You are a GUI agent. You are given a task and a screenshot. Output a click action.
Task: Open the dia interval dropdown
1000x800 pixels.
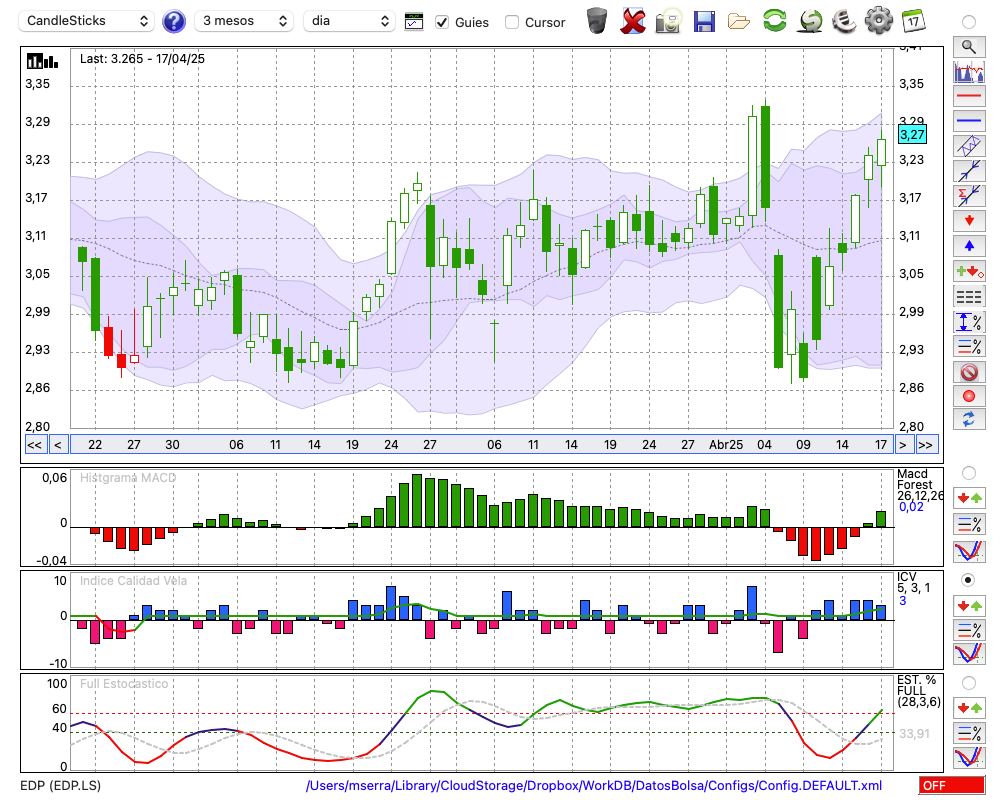pyautogui.click(x=349, y=21)
